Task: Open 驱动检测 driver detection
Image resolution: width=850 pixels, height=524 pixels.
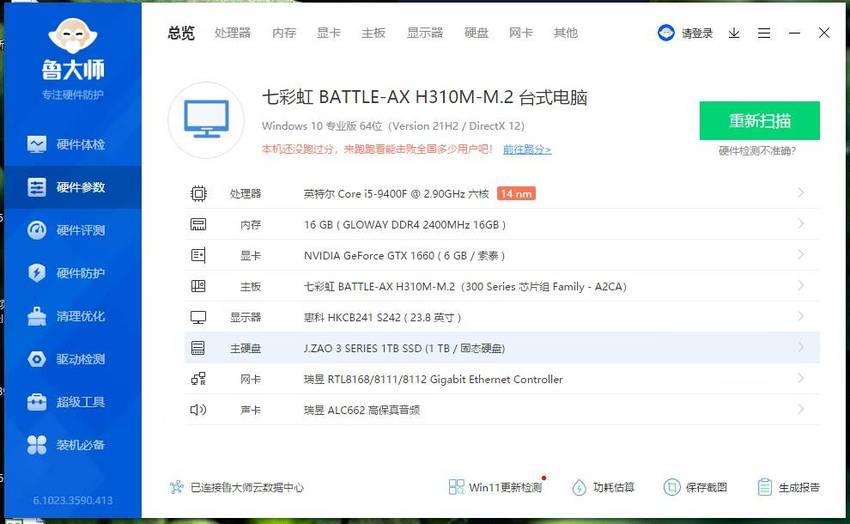Action: [73, 359]
